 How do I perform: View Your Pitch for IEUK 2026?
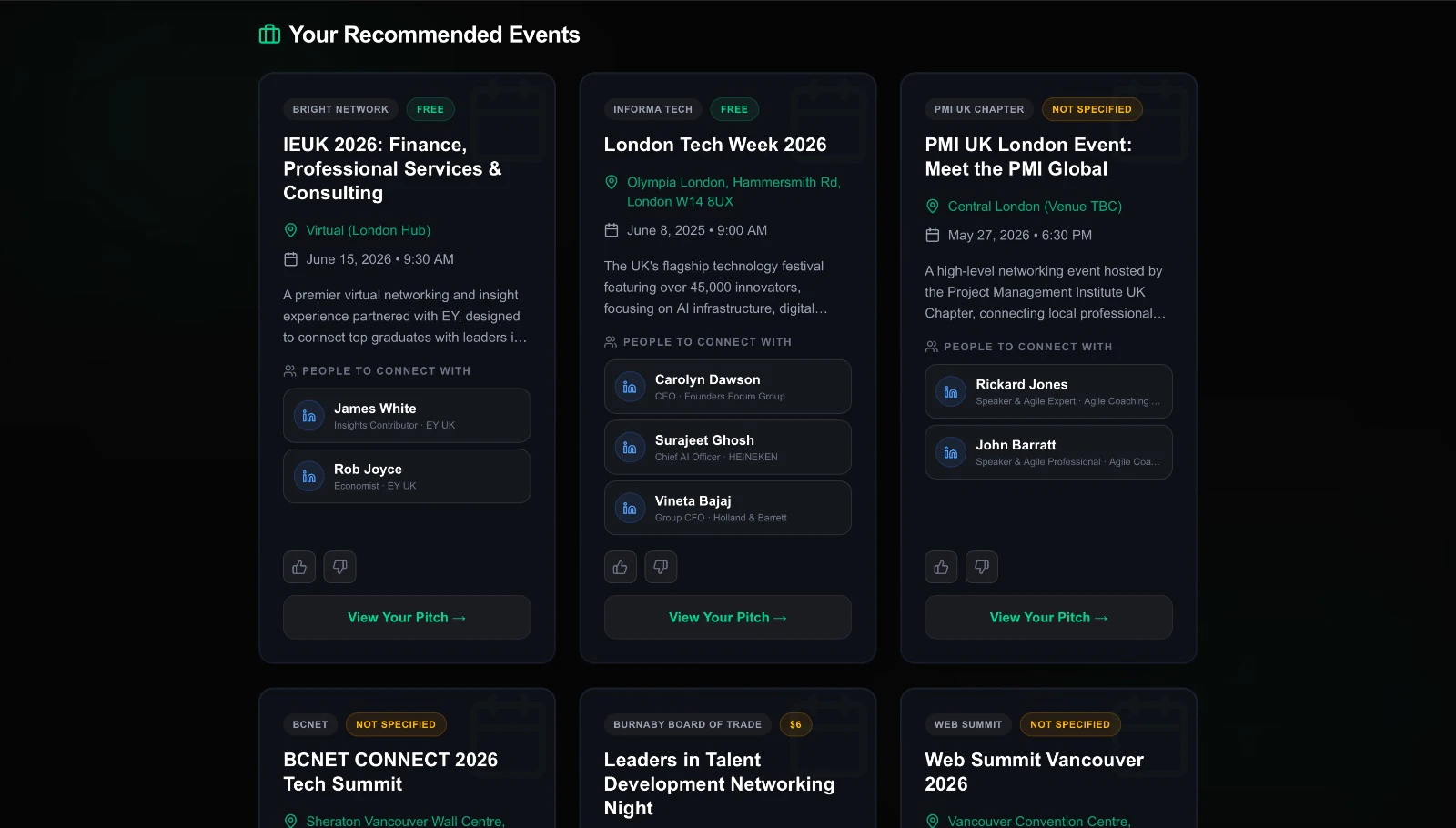point(407,617)
